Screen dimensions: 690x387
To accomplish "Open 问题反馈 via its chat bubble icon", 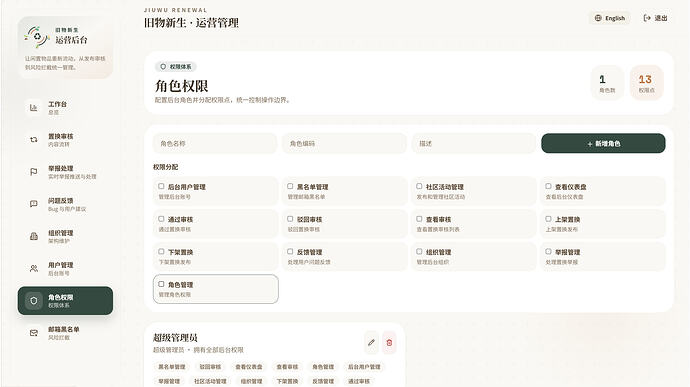I will pyautogui.click(x=34, y=204).
